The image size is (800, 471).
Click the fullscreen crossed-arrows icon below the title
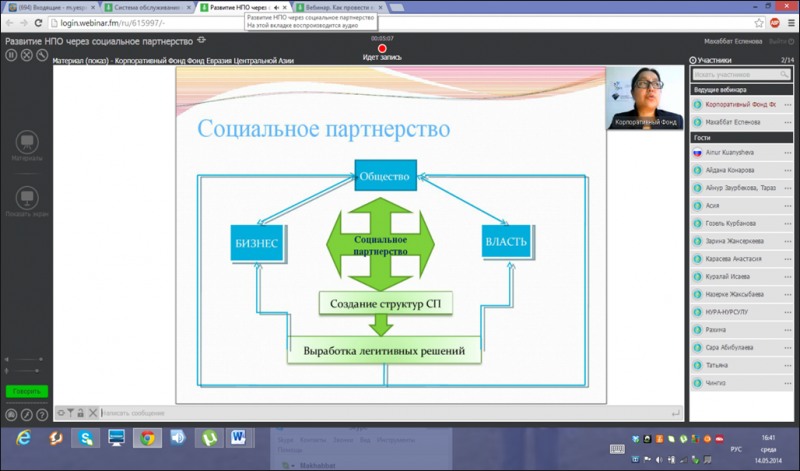tap(27, 55)
